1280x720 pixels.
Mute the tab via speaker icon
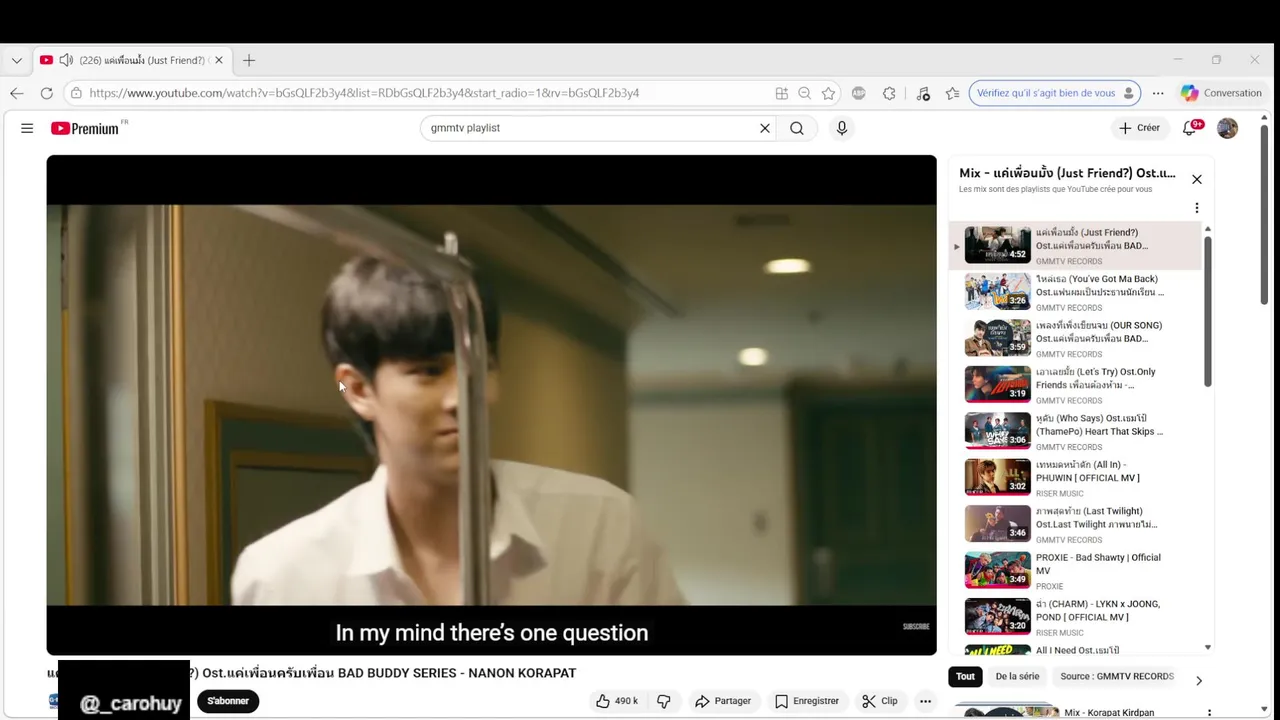pyautogui.click(x=66, y=60)
